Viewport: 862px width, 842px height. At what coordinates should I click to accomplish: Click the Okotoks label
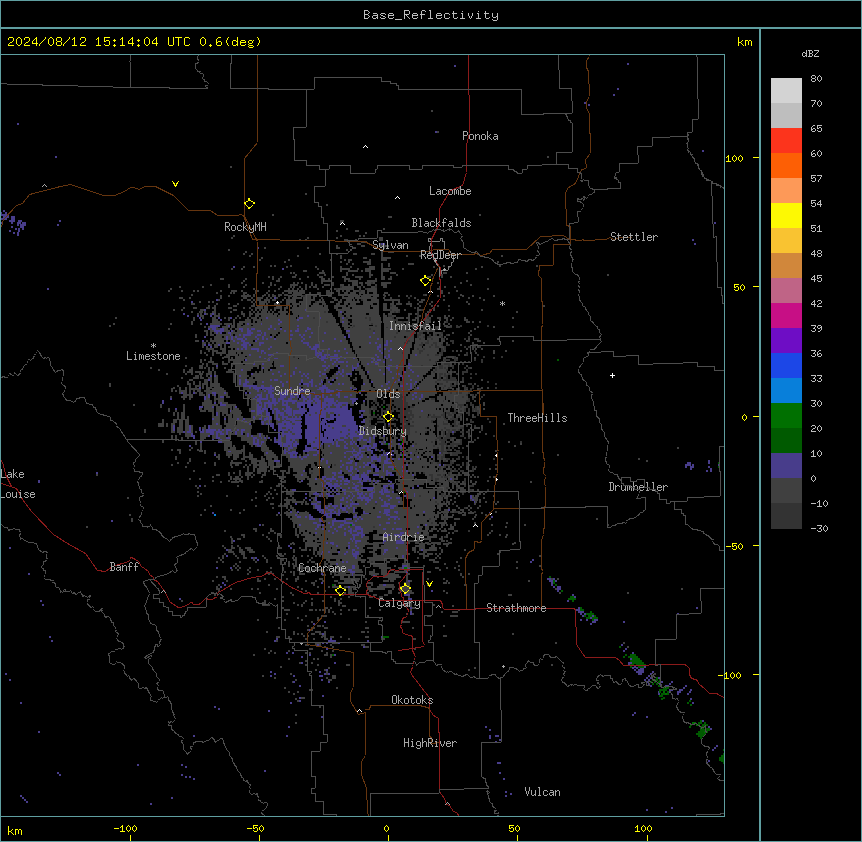(412, 700)
